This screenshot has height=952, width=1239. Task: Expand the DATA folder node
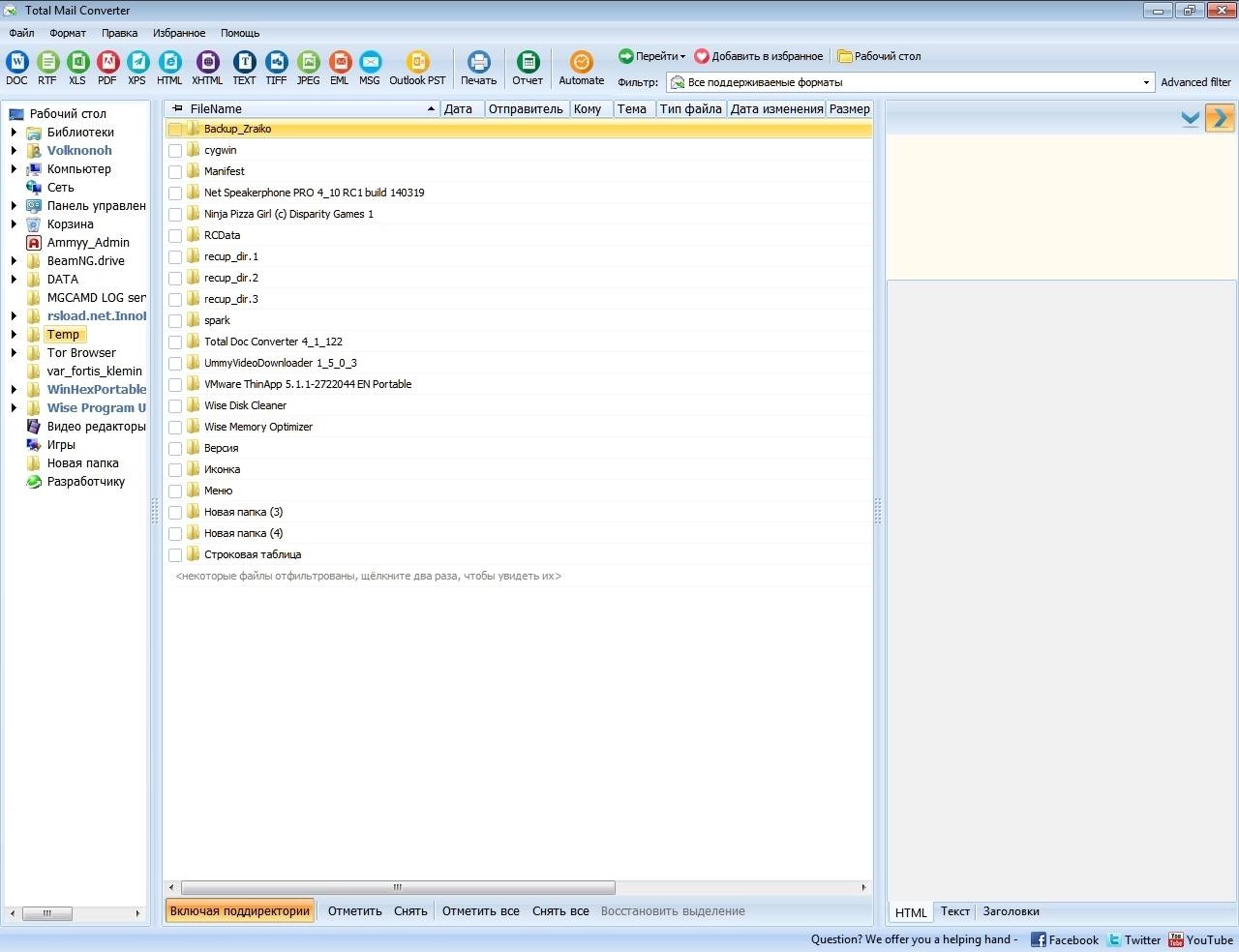click(14, 280)
